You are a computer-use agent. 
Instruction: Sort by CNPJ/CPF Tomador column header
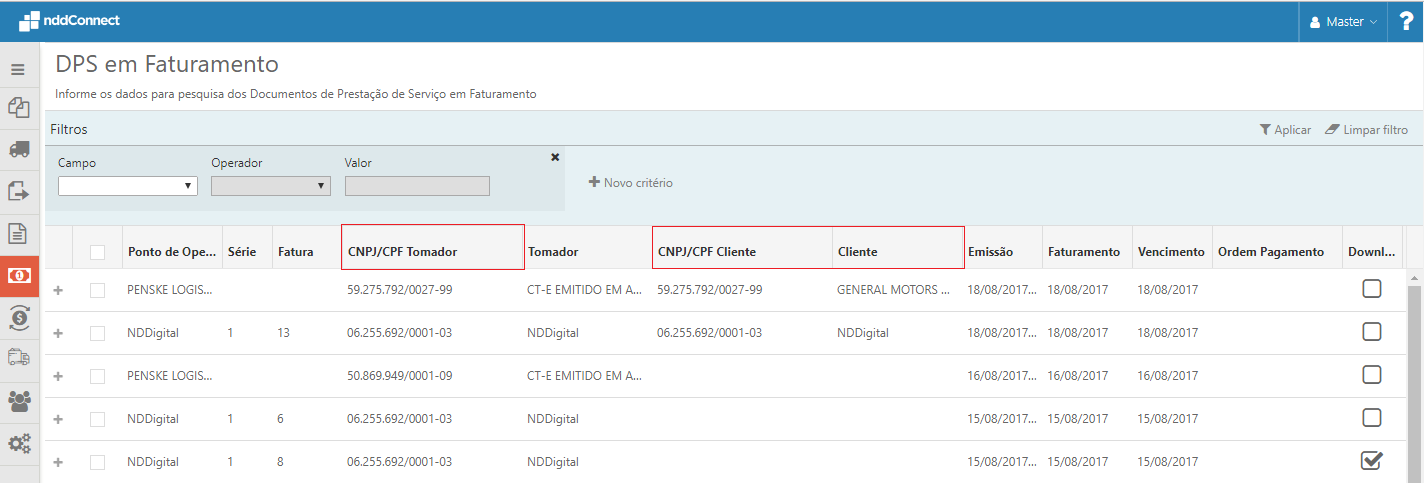(402, 252)
